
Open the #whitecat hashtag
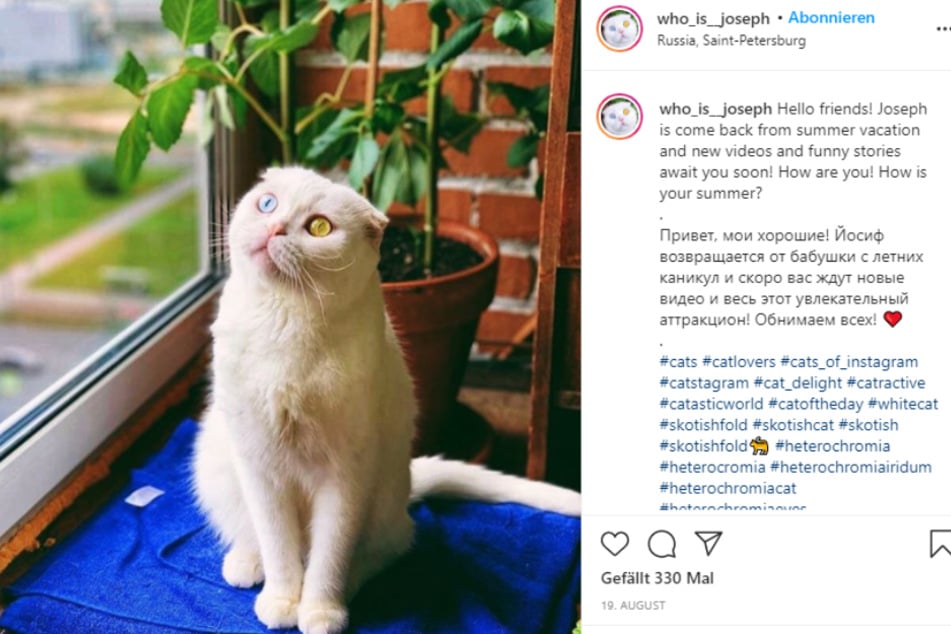click(x=903, y=404)
